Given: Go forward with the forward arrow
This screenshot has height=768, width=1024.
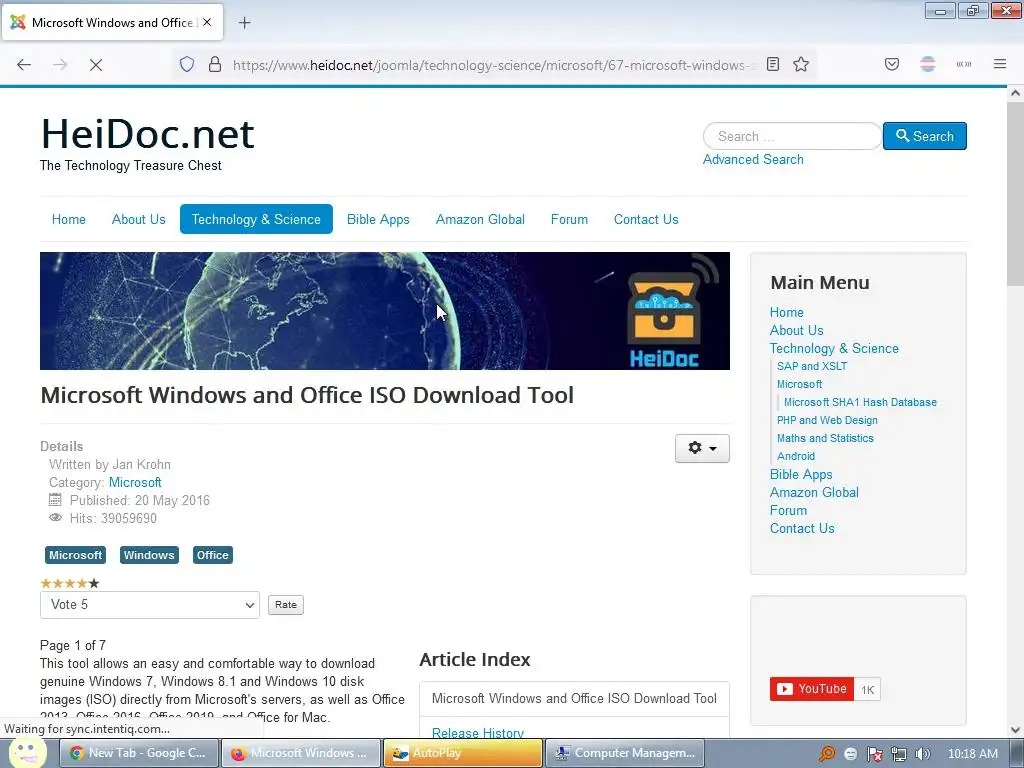Looking at the screenshot, I should point(60,64).
